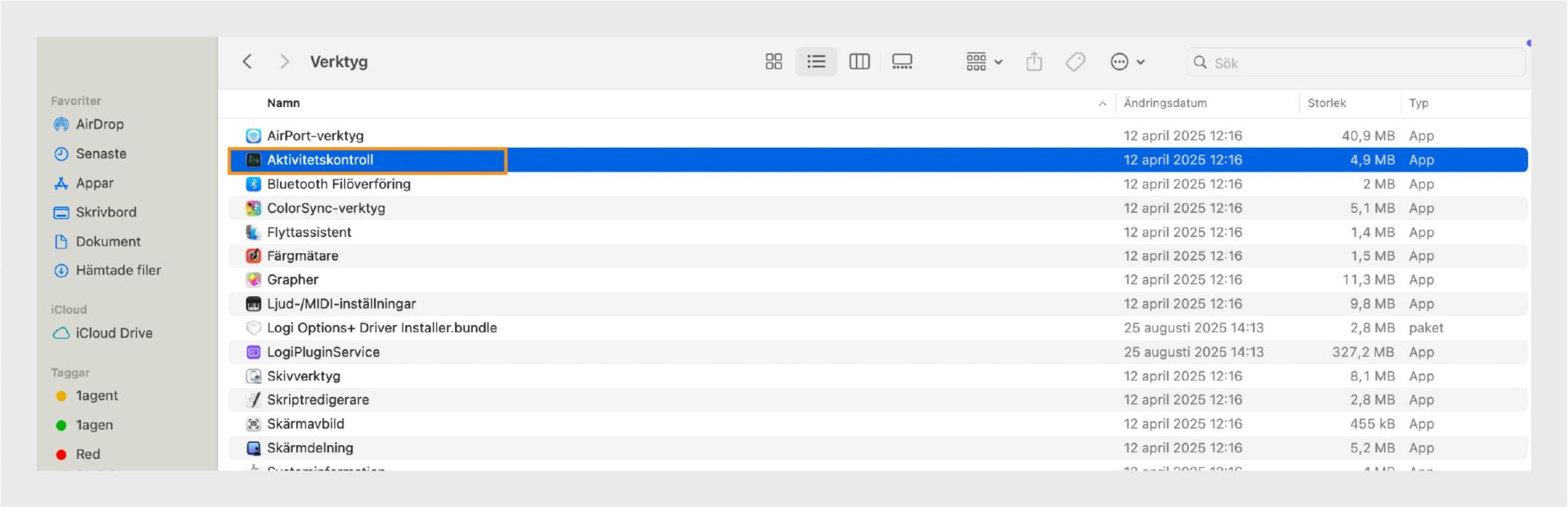The height and width of the screenshot is (508, 1568).
Task: Open the more actions ellipsis dropdown
Action: [x=1128, y=62]
